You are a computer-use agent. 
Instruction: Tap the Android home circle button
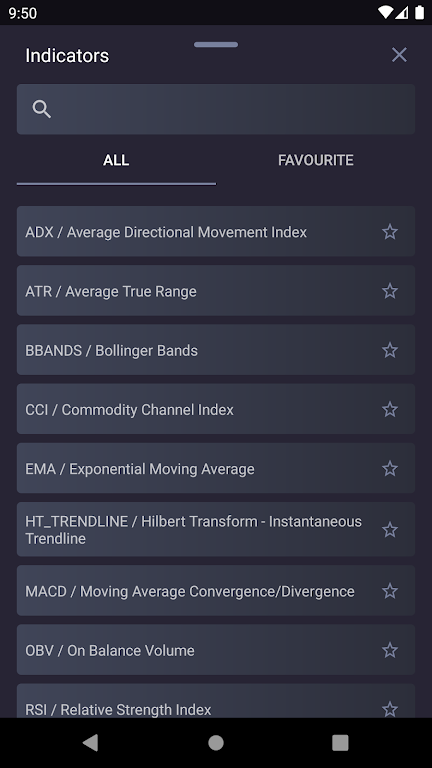(x=216, y=743)
